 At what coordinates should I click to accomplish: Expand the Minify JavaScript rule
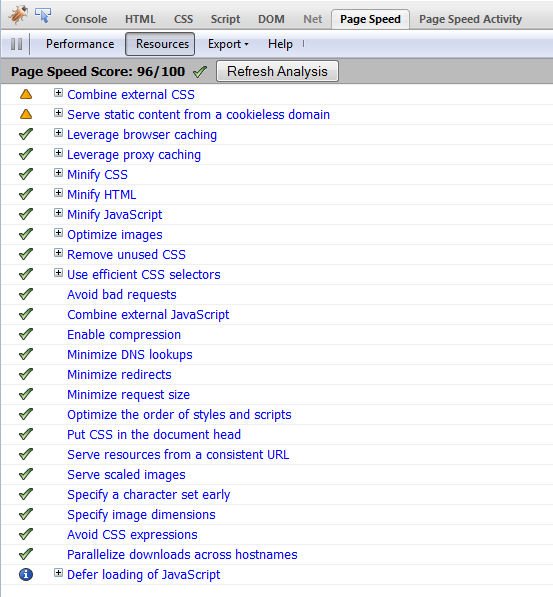point(58,212)
